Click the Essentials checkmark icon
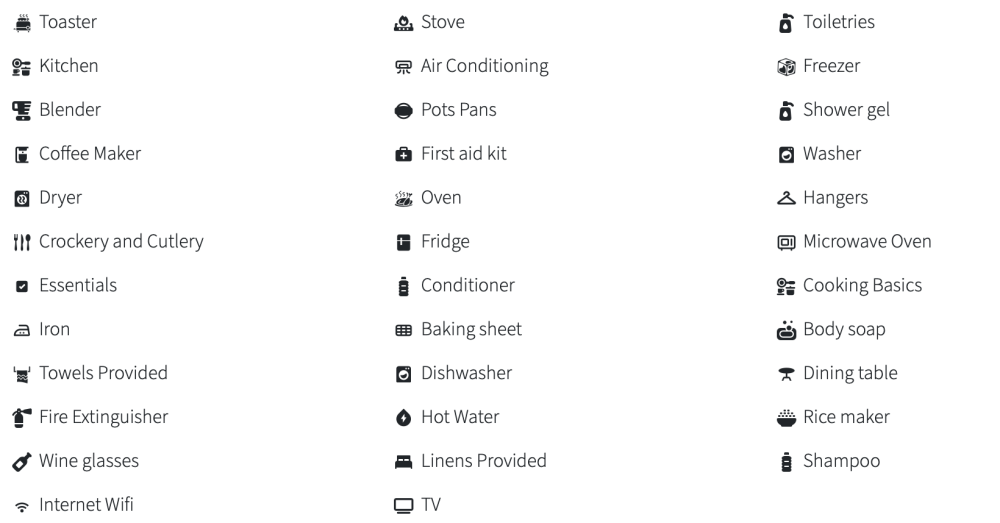Viewport: 1000px width, 523px height. pyautogui.click(x=20, y=286)
